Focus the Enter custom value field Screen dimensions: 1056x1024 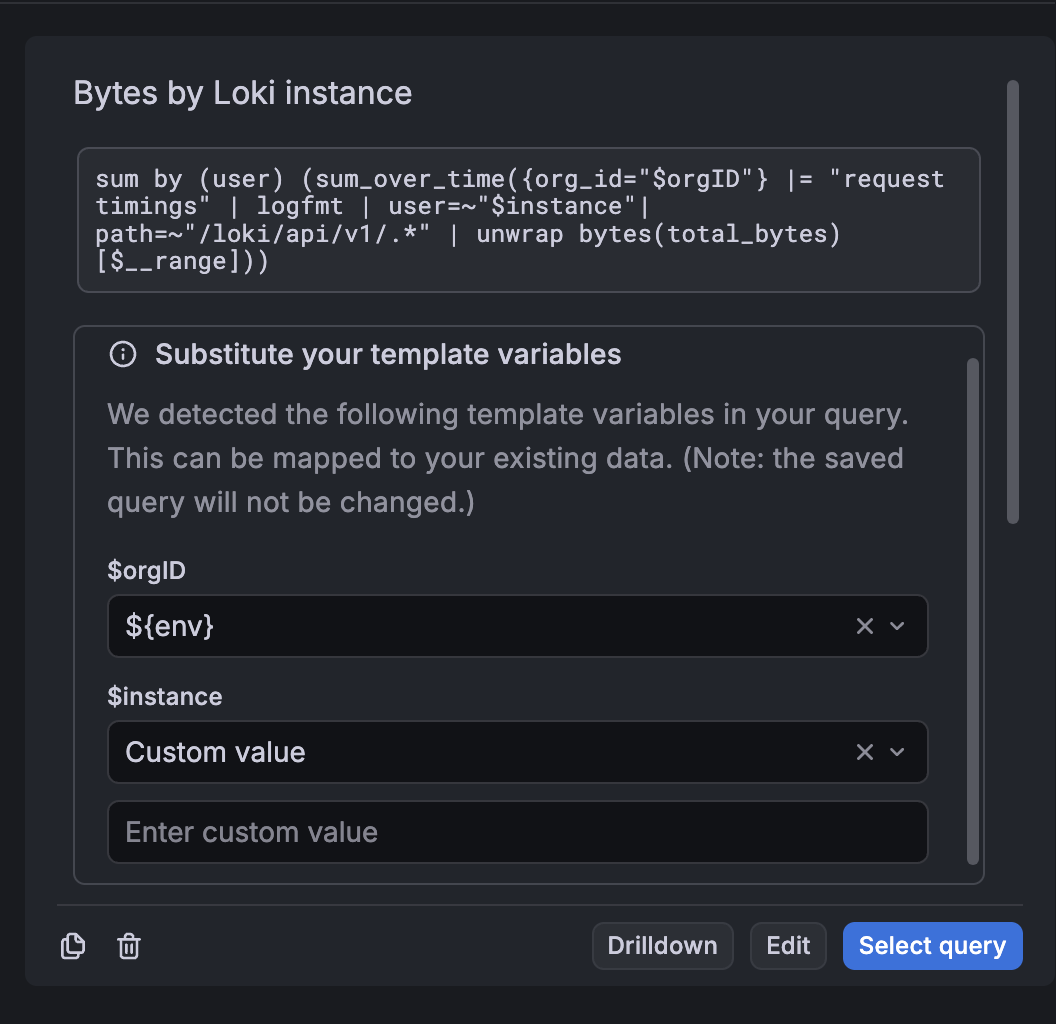click(x=517, y=832)
